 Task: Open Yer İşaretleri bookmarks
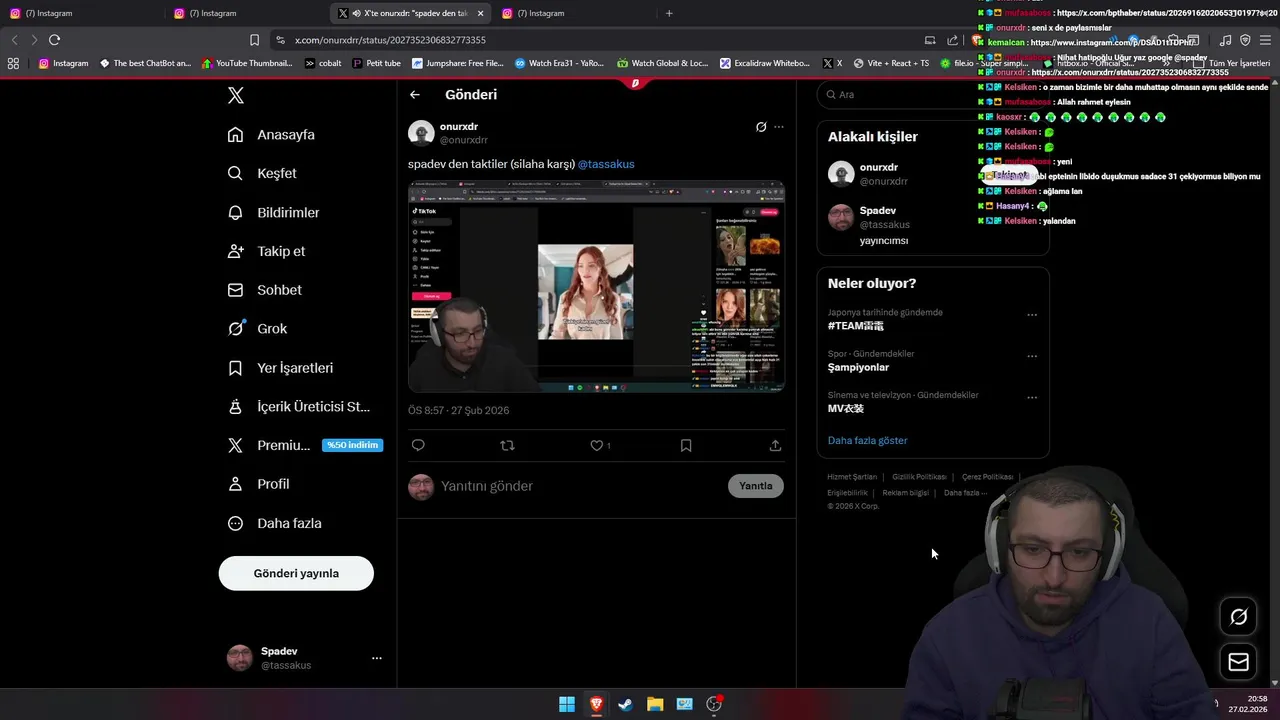point(281,368)
